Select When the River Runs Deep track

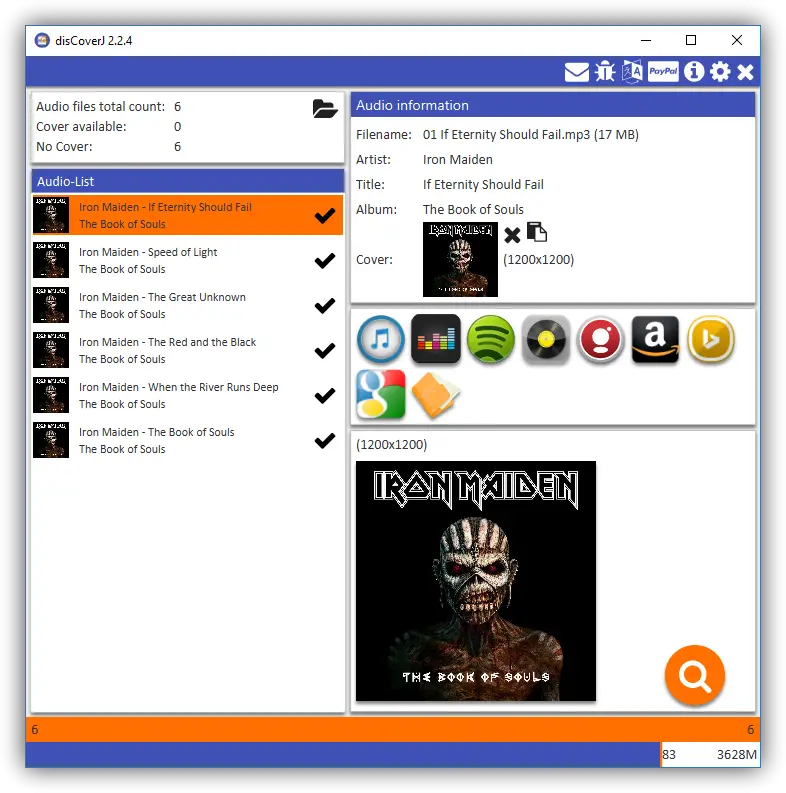[188, 395]
